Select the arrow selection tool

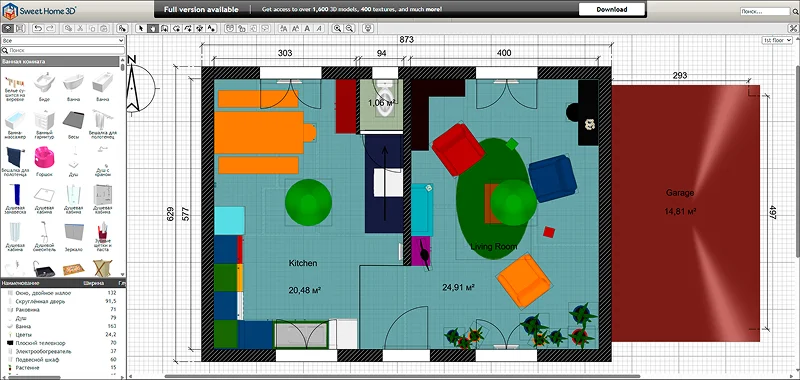click(140, 29)
